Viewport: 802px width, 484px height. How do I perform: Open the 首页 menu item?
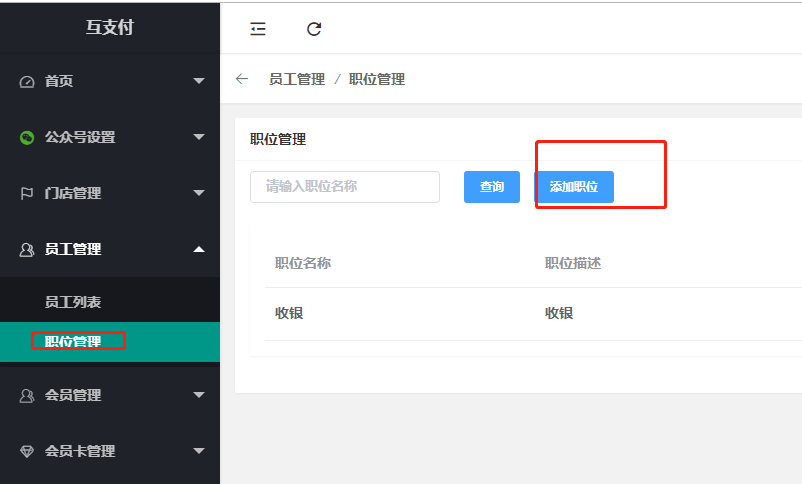(110, 81)
